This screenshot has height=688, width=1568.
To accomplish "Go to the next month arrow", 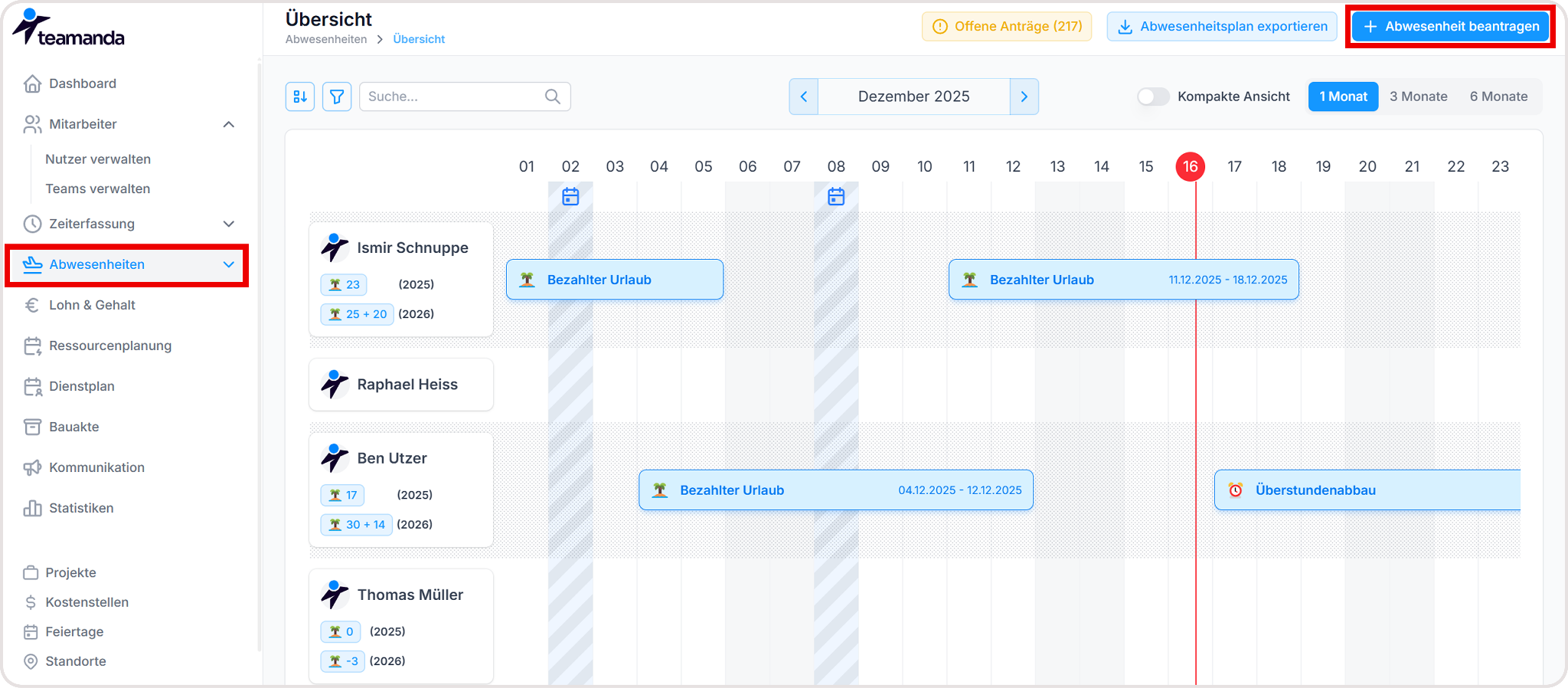I will [x=1024, y=97].
